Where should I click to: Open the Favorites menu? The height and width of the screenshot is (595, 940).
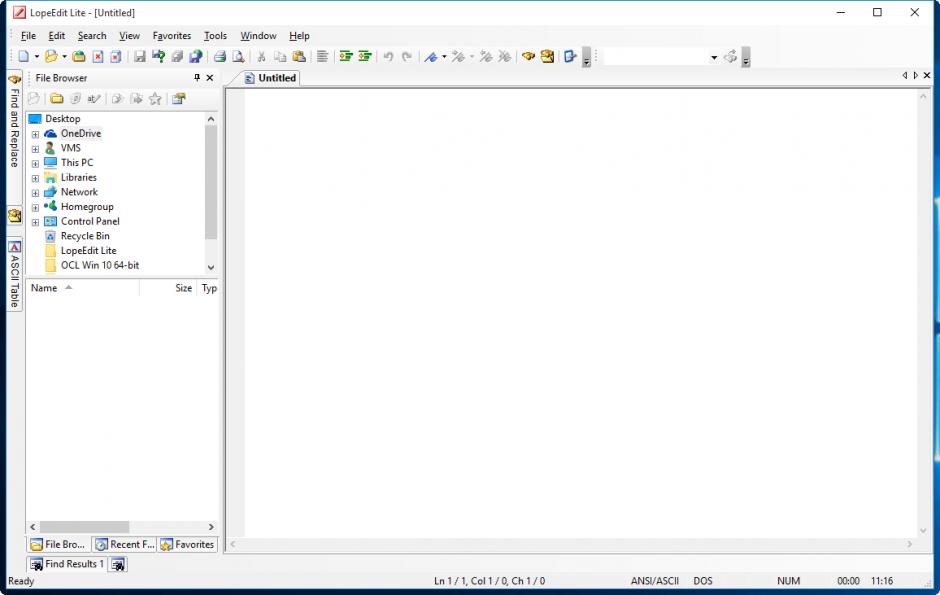click(x=171, y=36)
